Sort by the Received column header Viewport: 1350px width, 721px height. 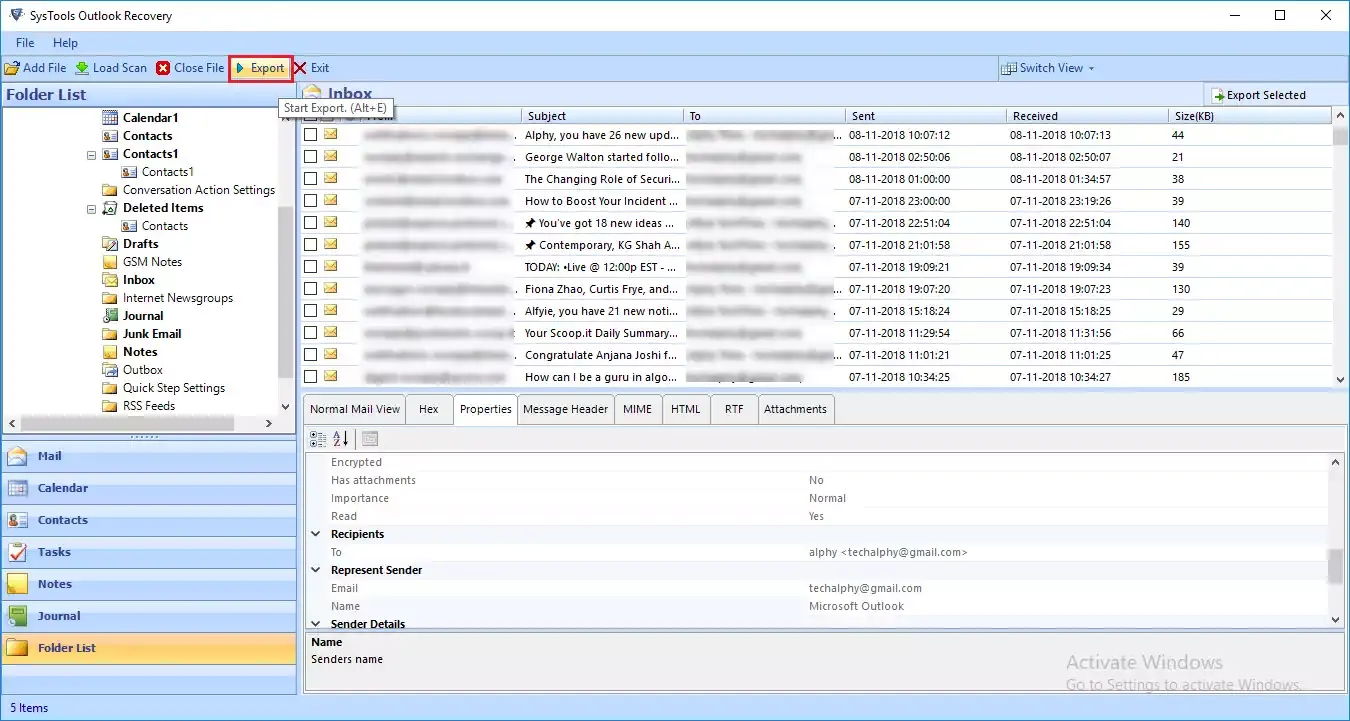click(x=1087, y=116)
